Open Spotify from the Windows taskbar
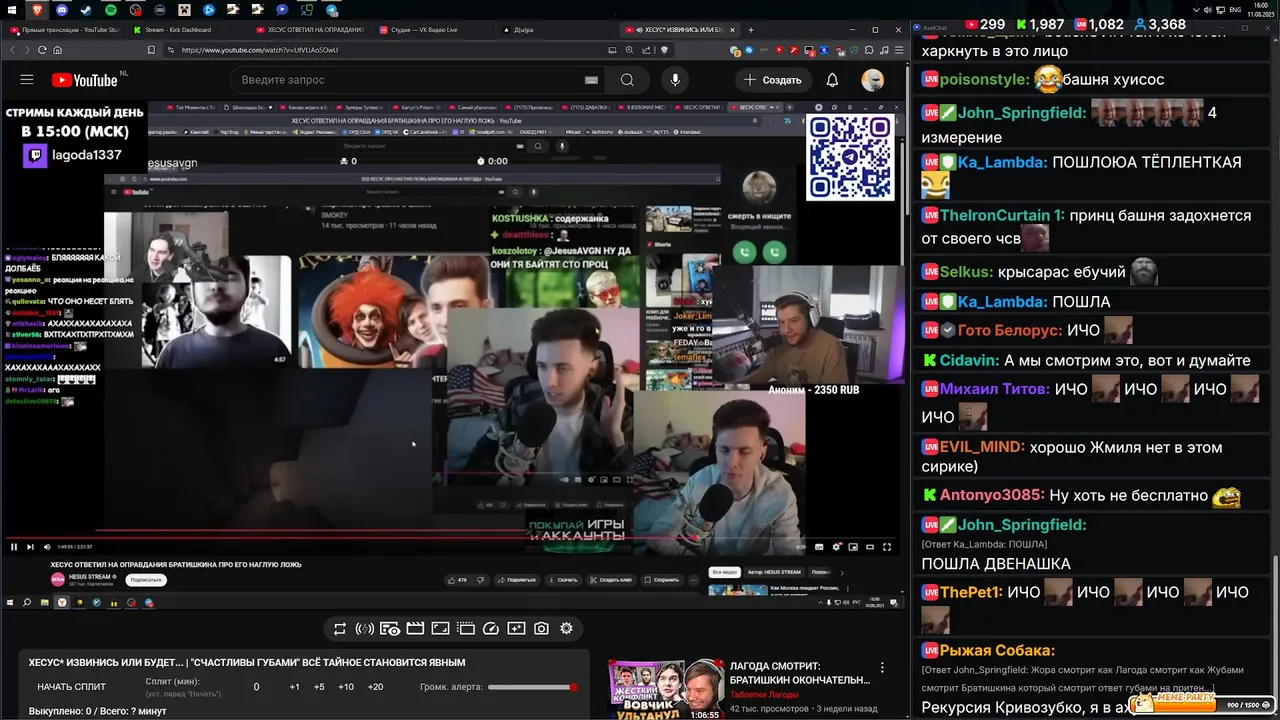 (111, 10)
